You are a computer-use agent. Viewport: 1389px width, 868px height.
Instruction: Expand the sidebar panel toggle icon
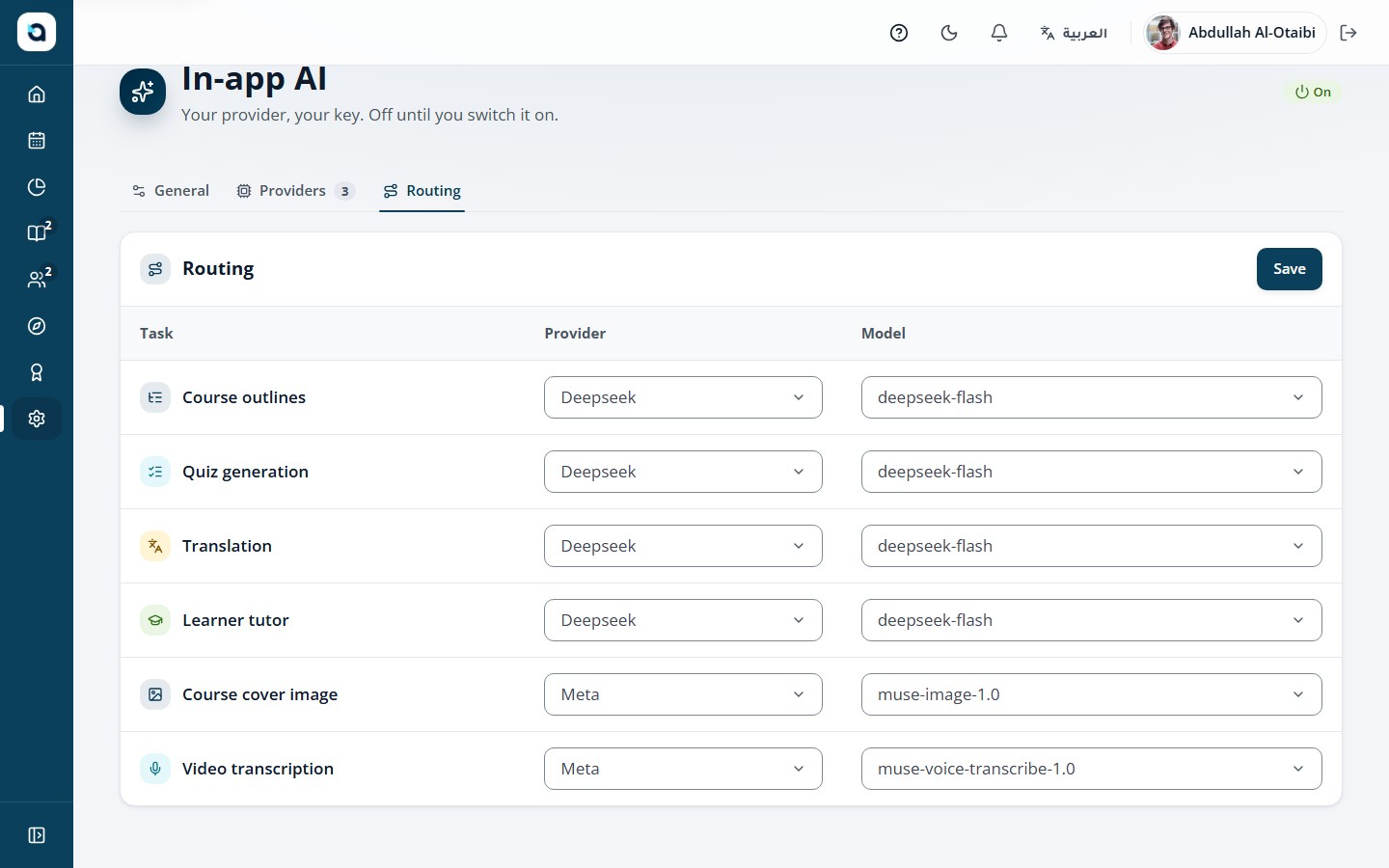pyautogui.click(x=37, y=835)
